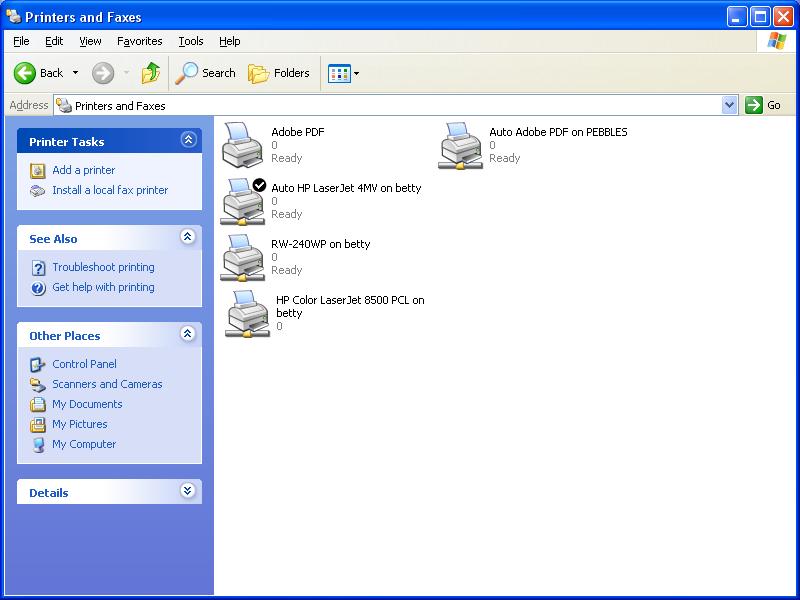Expand the Details panel

point(188,491)
